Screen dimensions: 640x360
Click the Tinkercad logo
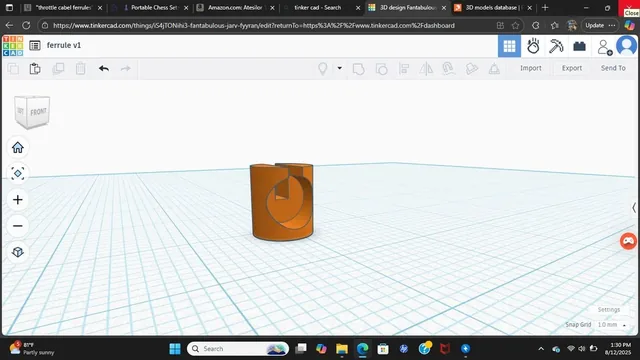point(13,46)
